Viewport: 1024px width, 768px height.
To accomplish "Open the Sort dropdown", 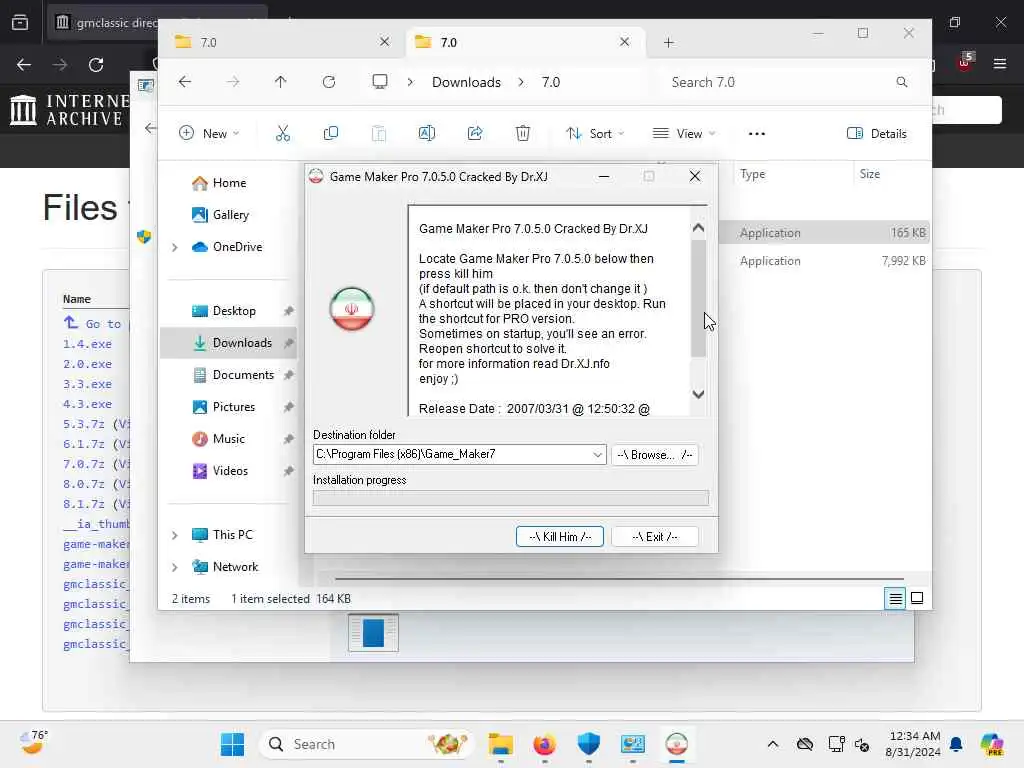I will [594, 134].
